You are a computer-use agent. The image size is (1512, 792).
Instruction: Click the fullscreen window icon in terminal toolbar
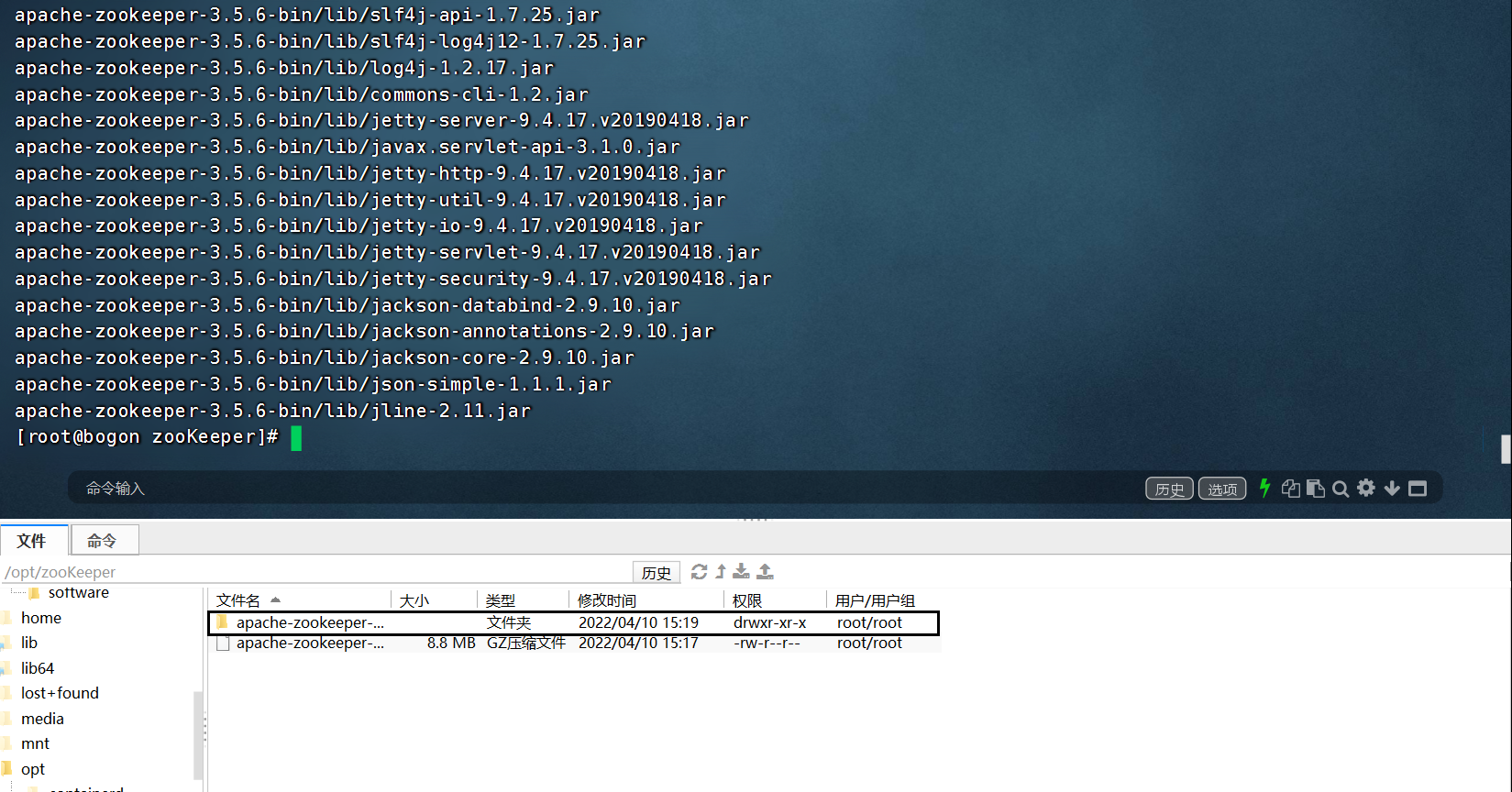(x=1418, y=489)
